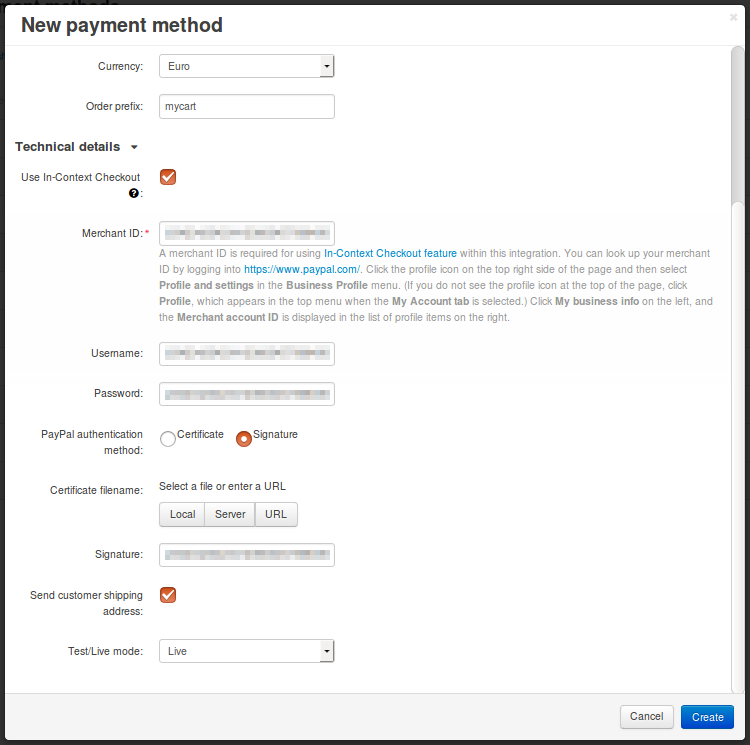750x745 pixels.
Task: Open the Test/Live mode dropdown
Action: tap(246, 651)
